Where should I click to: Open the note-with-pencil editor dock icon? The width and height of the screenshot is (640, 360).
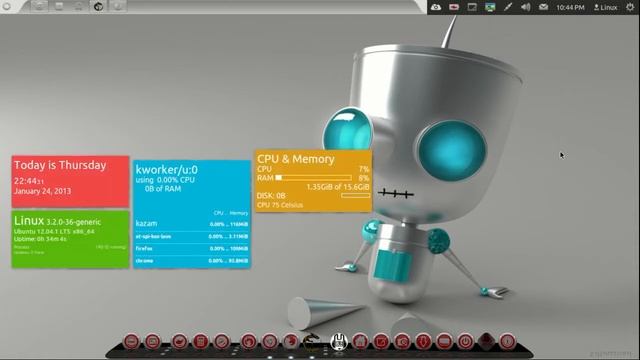381,341
